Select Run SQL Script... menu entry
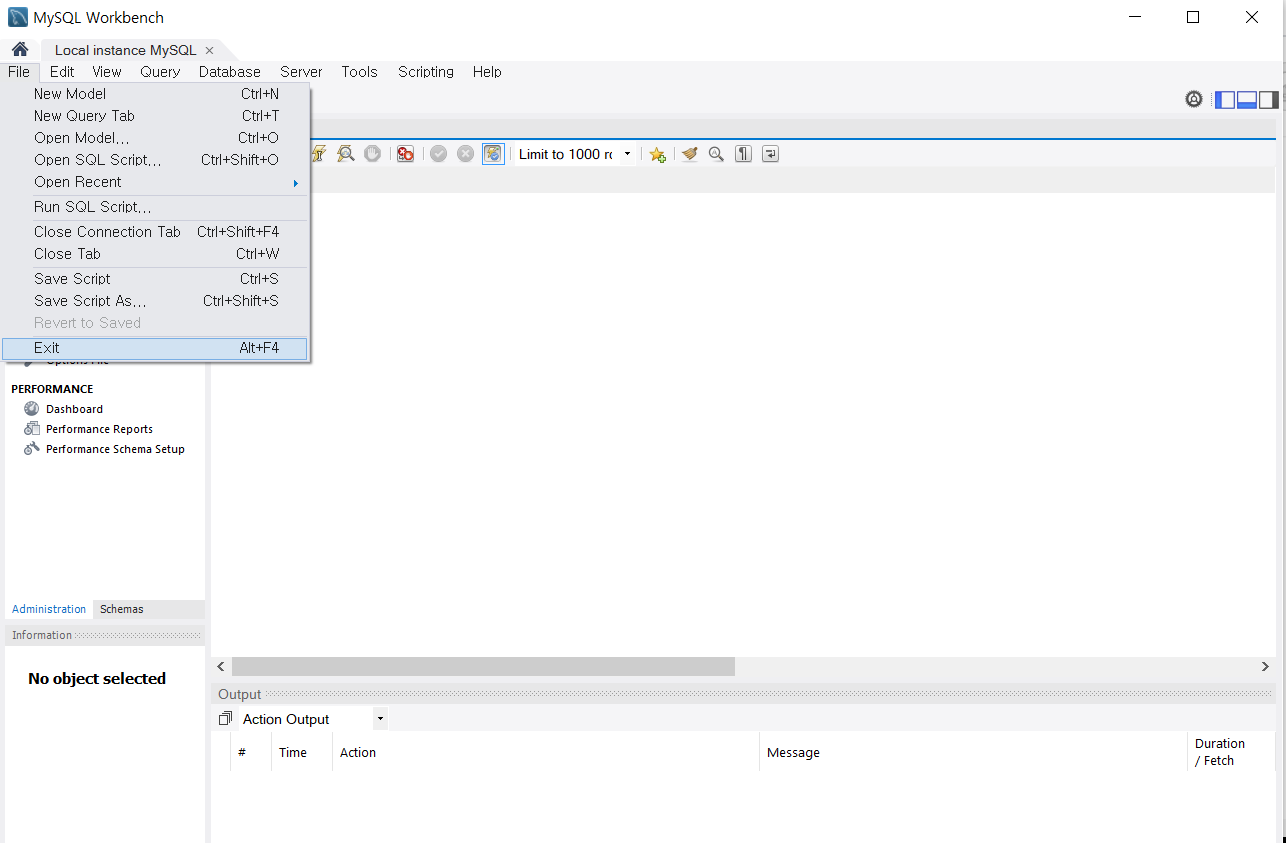The width and height of the screenshot is (1286, 843). pyautogui.click(x=156, y=207)
